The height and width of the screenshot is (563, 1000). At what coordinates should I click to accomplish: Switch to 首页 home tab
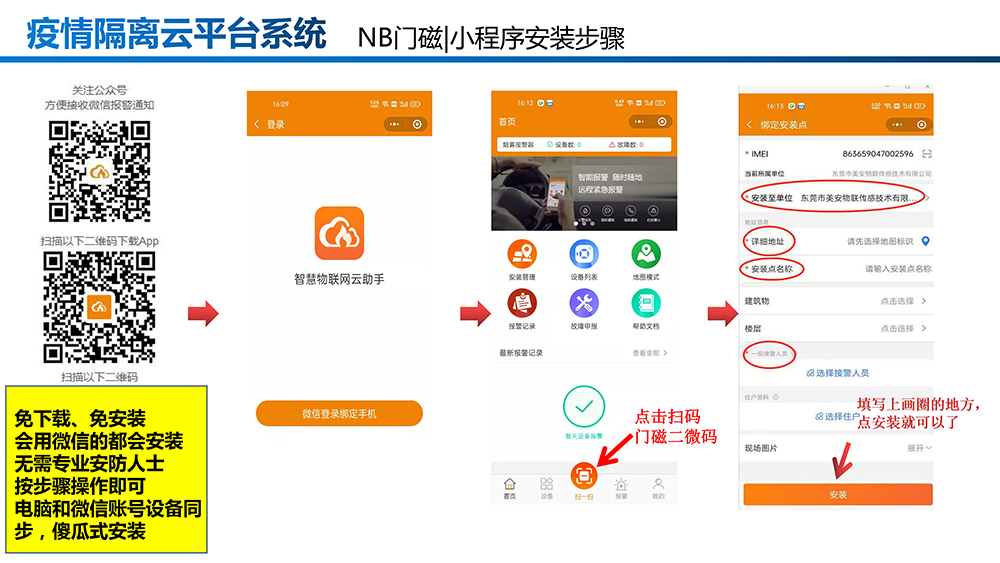[510, 488]
